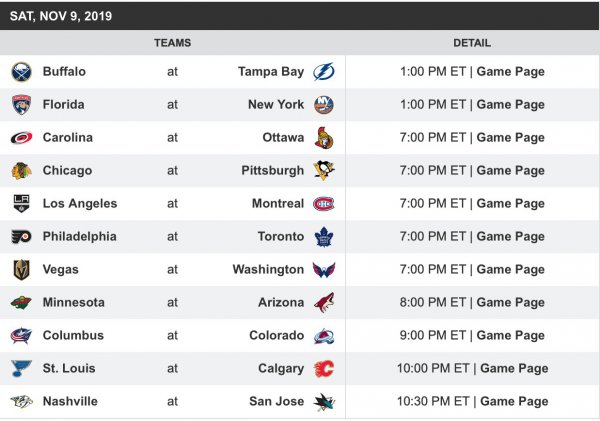Open Game Page for Buffalo at Tampa Bay
This screenshot has height=421, width=600.
[x=510, y=72]
